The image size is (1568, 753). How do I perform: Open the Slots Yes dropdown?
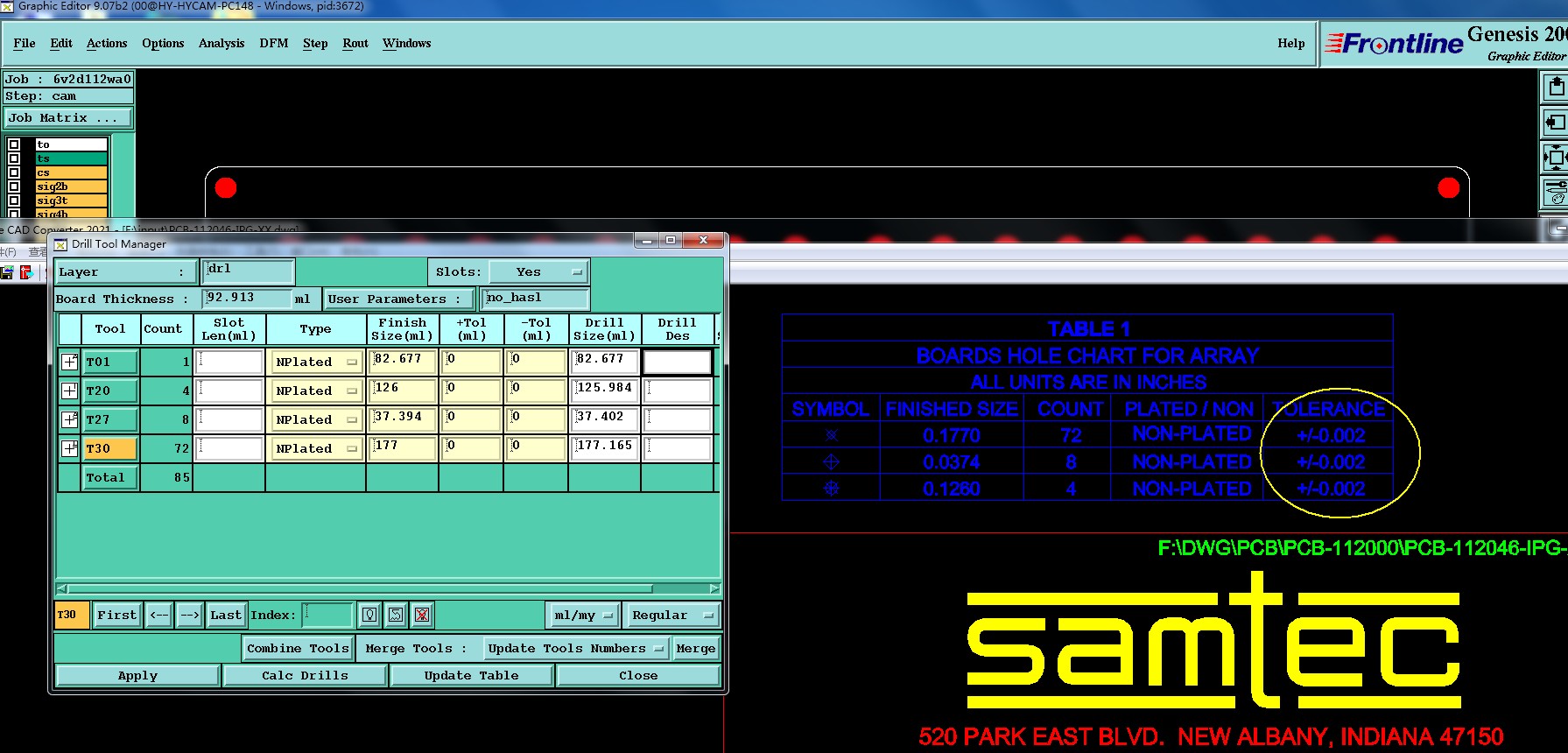tap(538, 272)
